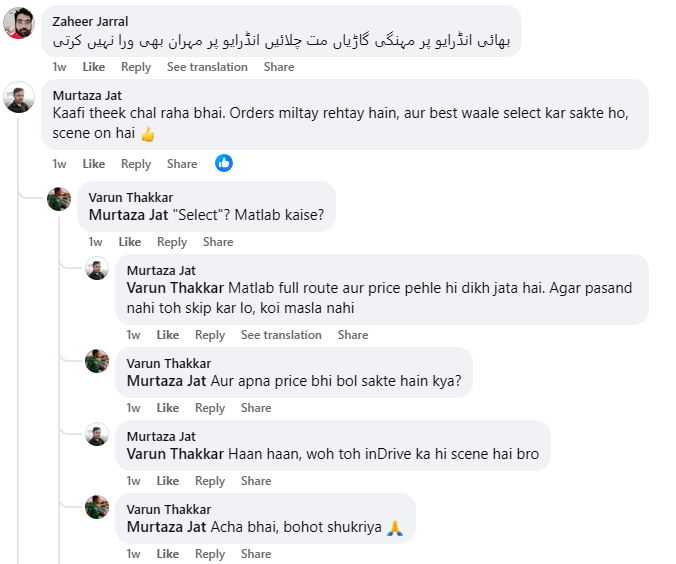
Task: Open Murtaza Jat's top comment avatar
Action: (19, 97)
